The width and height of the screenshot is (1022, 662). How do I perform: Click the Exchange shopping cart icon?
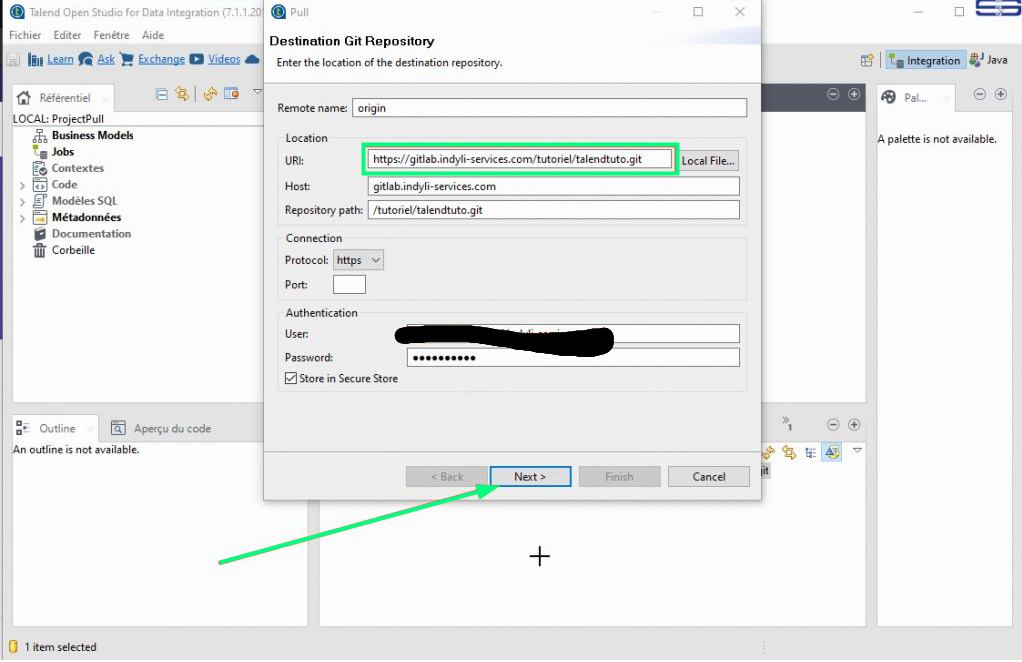coord(127,59)
